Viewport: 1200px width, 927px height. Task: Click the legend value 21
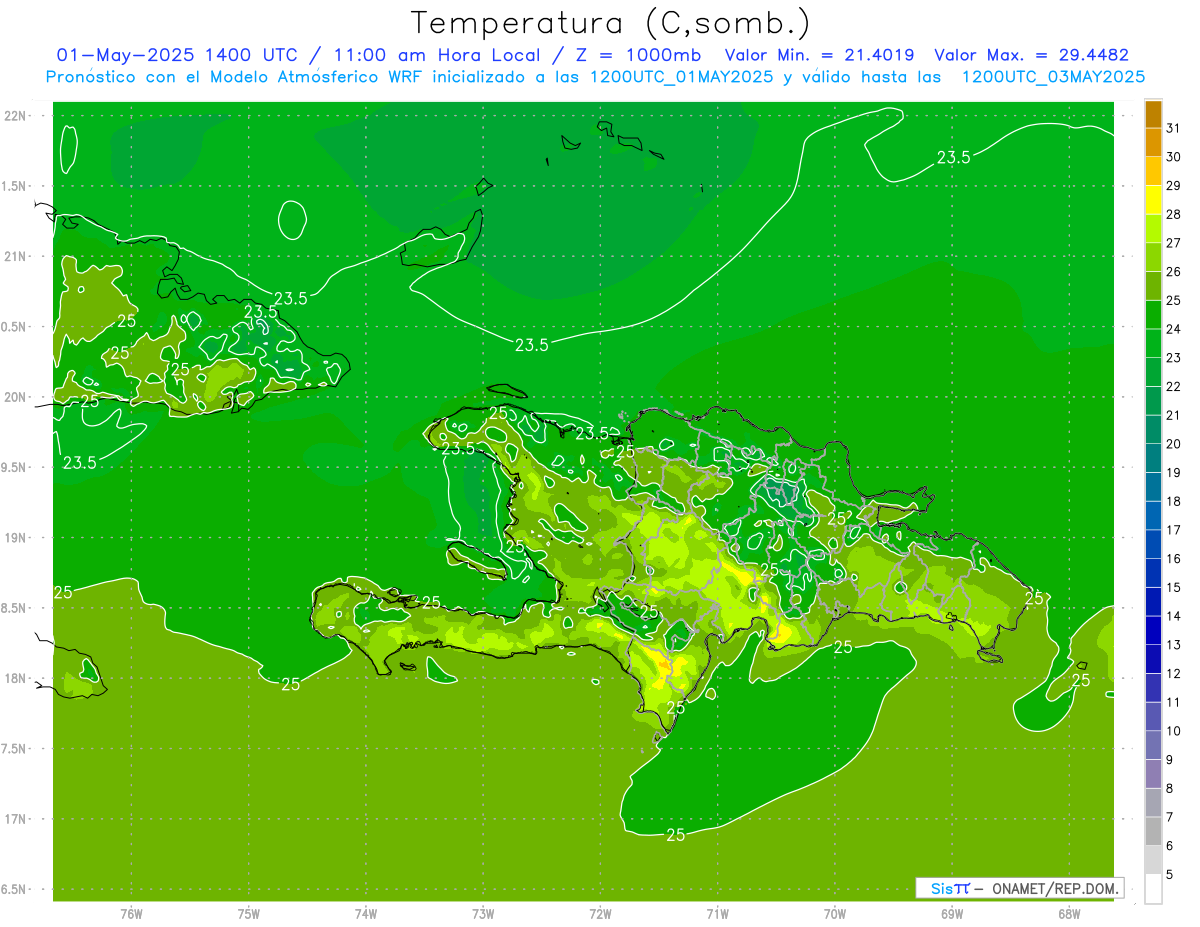[x=1173, y=415]
